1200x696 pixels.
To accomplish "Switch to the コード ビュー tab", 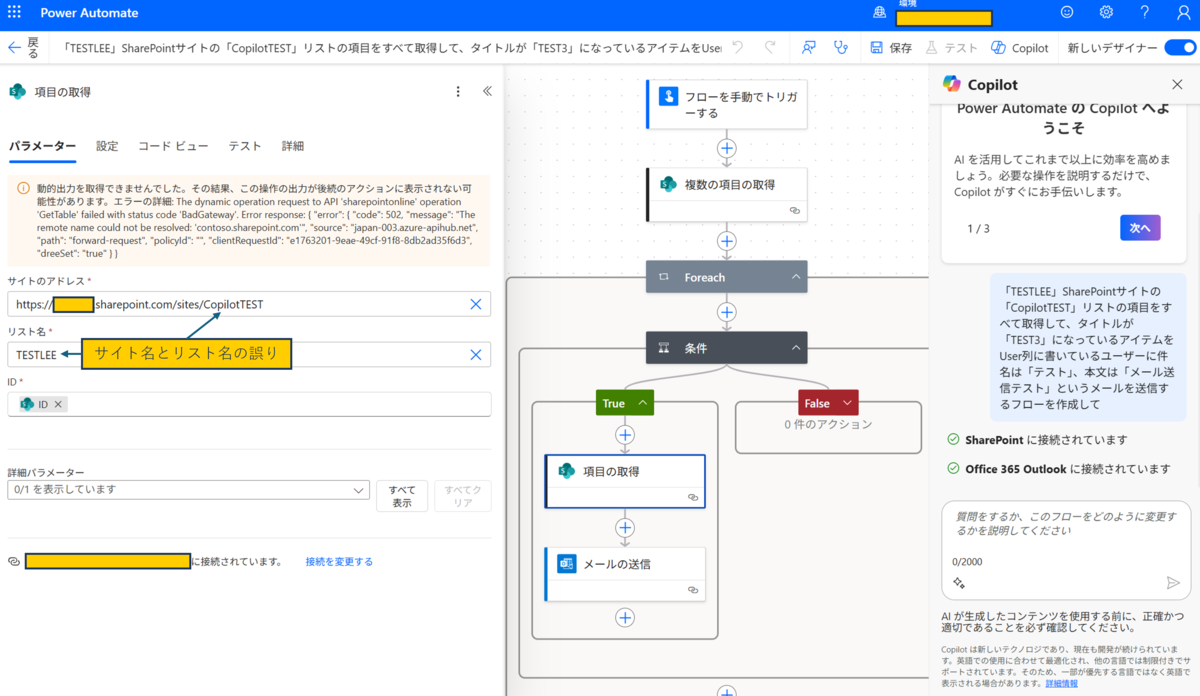I will tap(173, 146).
